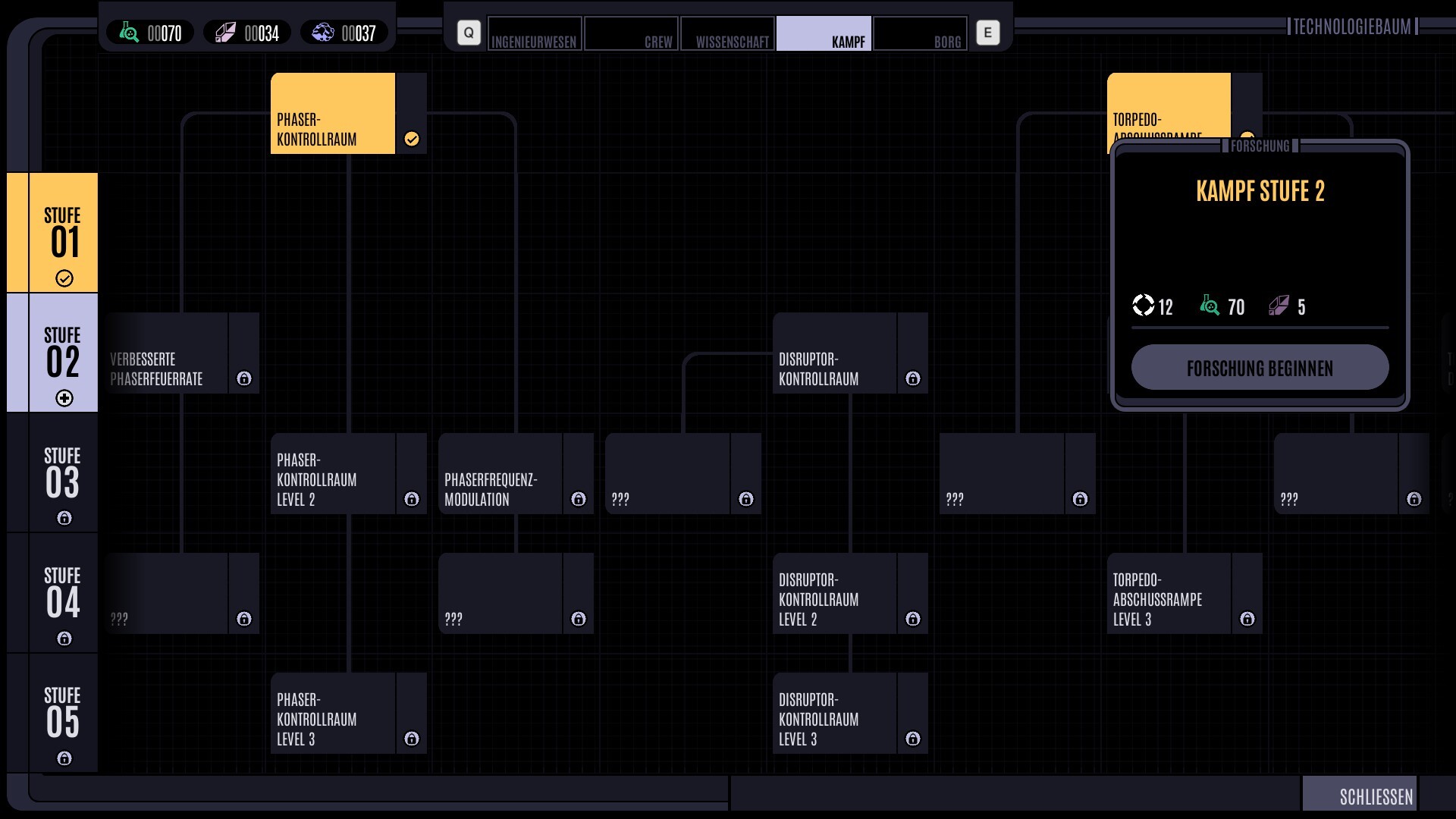Close the tech tree with Schliessen

tap(1360, 794)
